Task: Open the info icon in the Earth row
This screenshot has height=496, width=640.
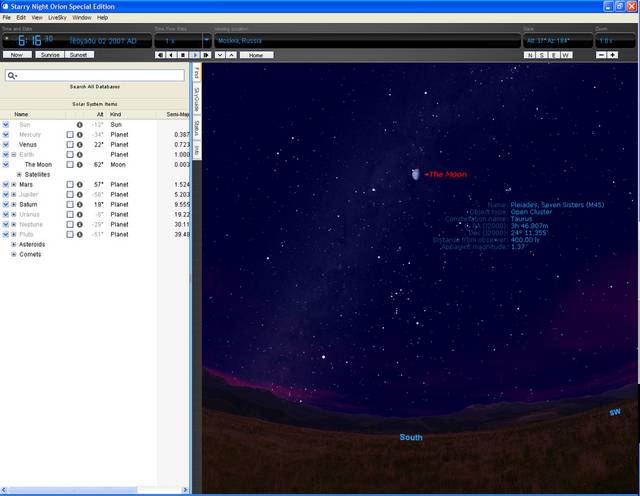Action: 80,155
